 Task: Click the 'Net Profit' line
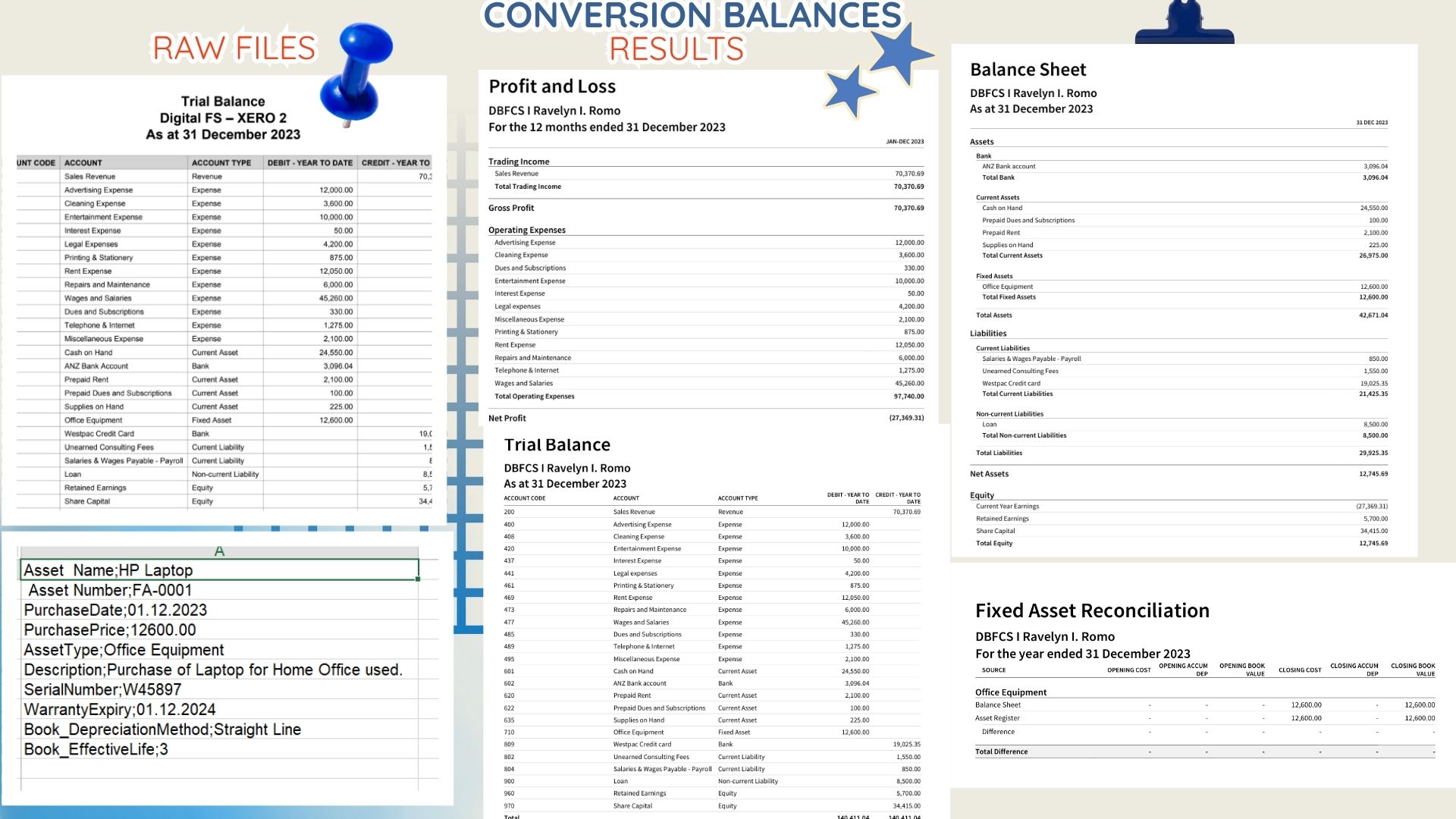pos(706,419)
